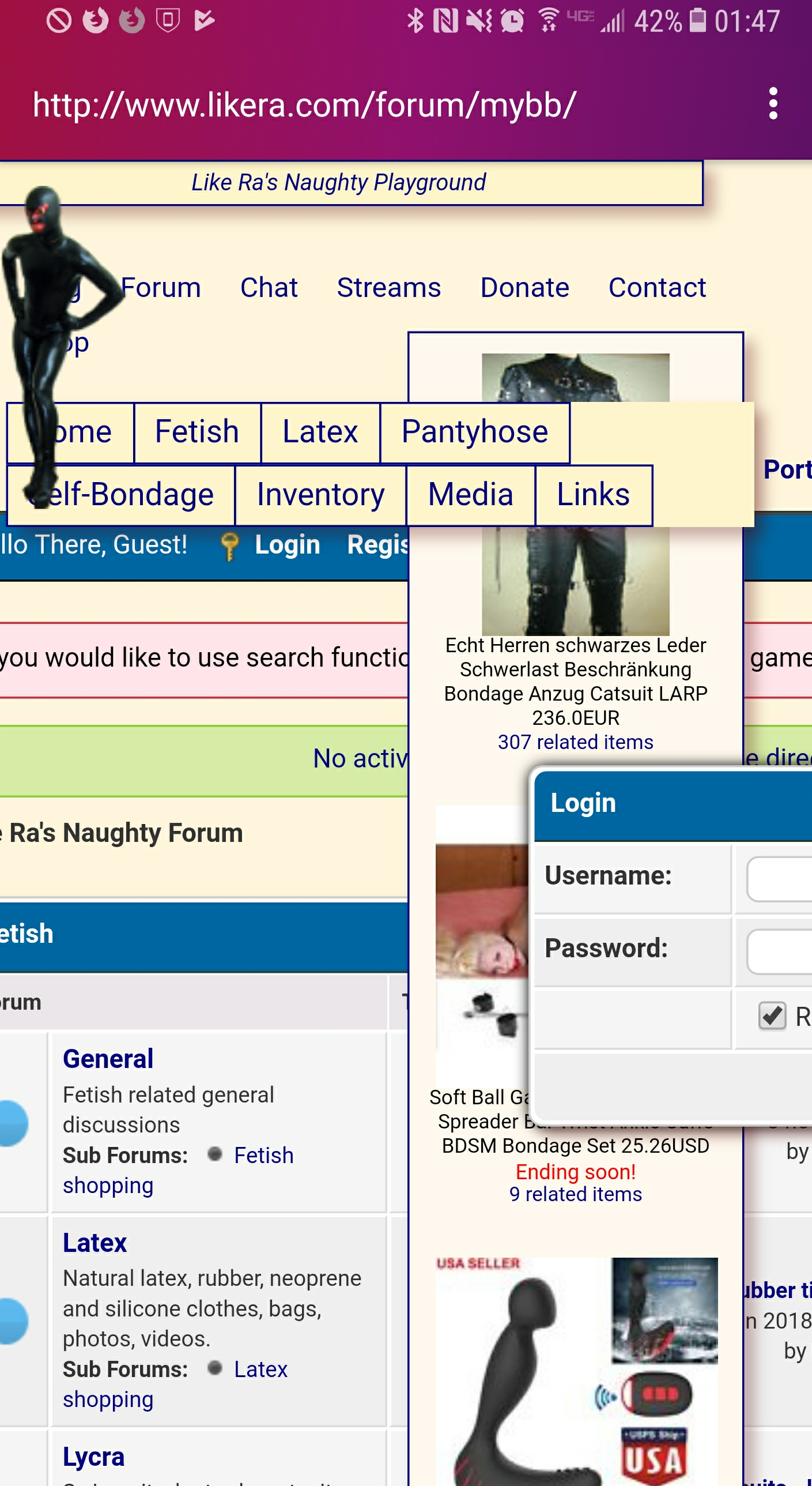The height and width of the screenshot is (1486, 812).
Task: Toggle the remember me checkbox in Login
Action: point(772,1015)
